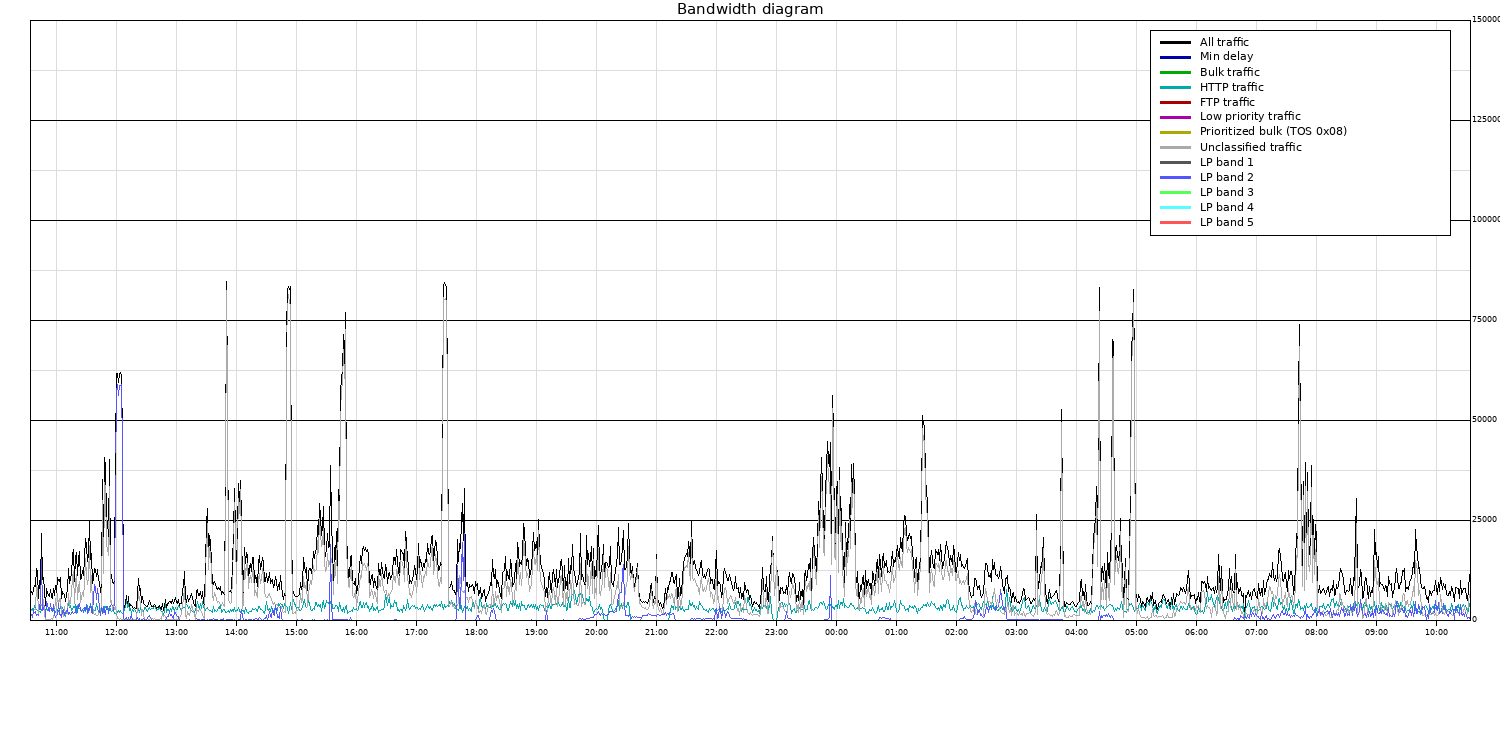Click the black All traffic legend line
This screenshot has width=1500, height=750.
[x=1175, y=43]
